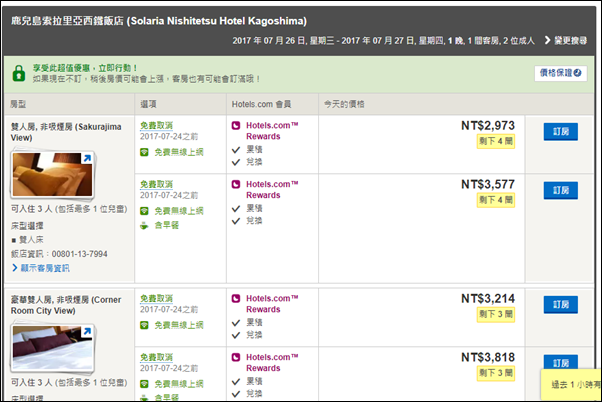Click 兌換 checkmark in NT$3,577 row
602x402 pixels.
236,221
